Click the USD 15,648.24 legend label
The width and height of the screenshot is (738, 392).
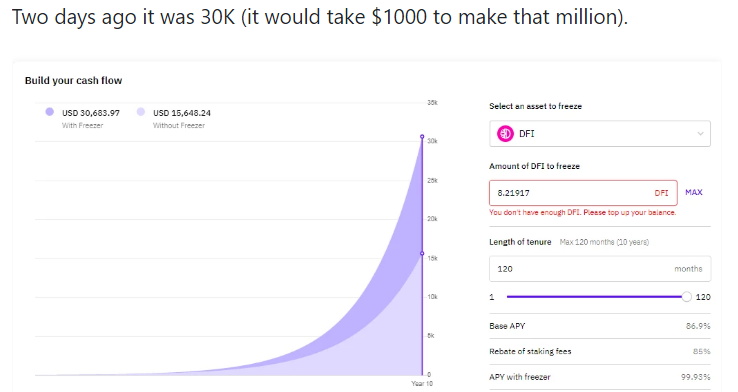point(182,113)
